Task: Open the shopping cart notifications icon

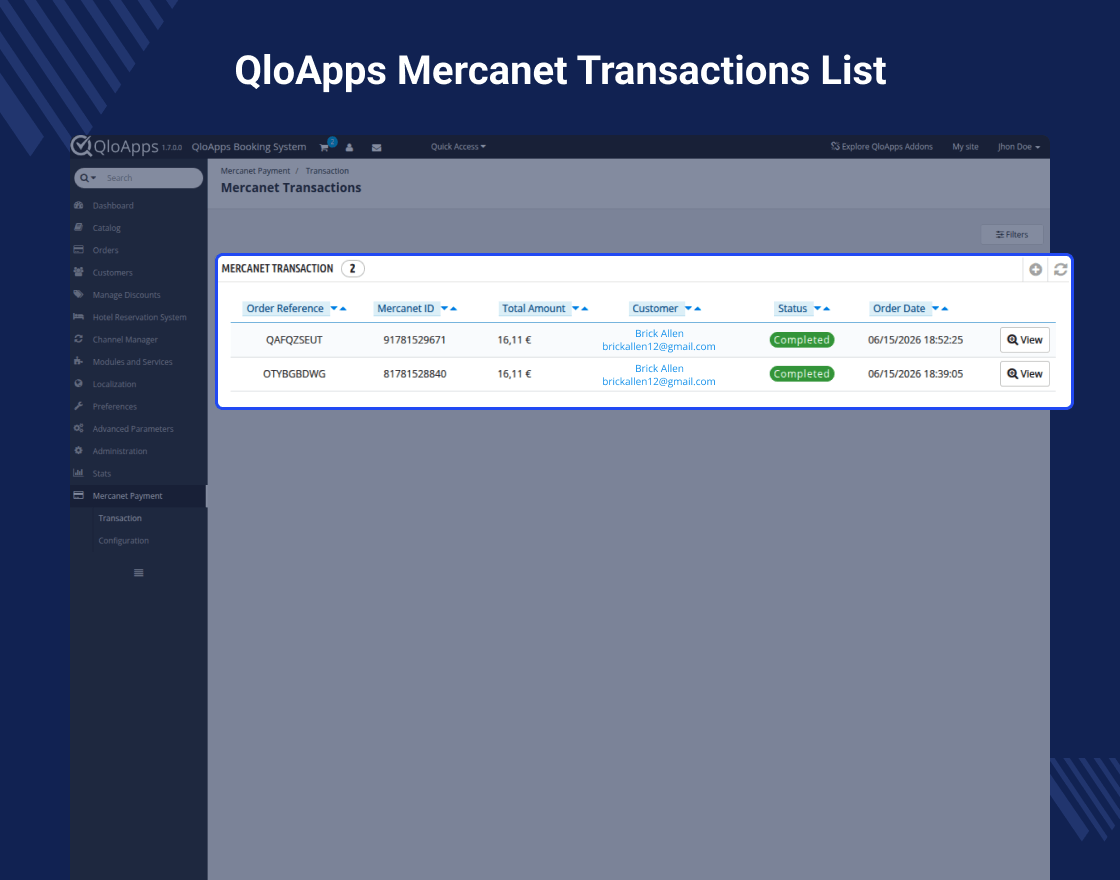Action: [x=324, y=147]
